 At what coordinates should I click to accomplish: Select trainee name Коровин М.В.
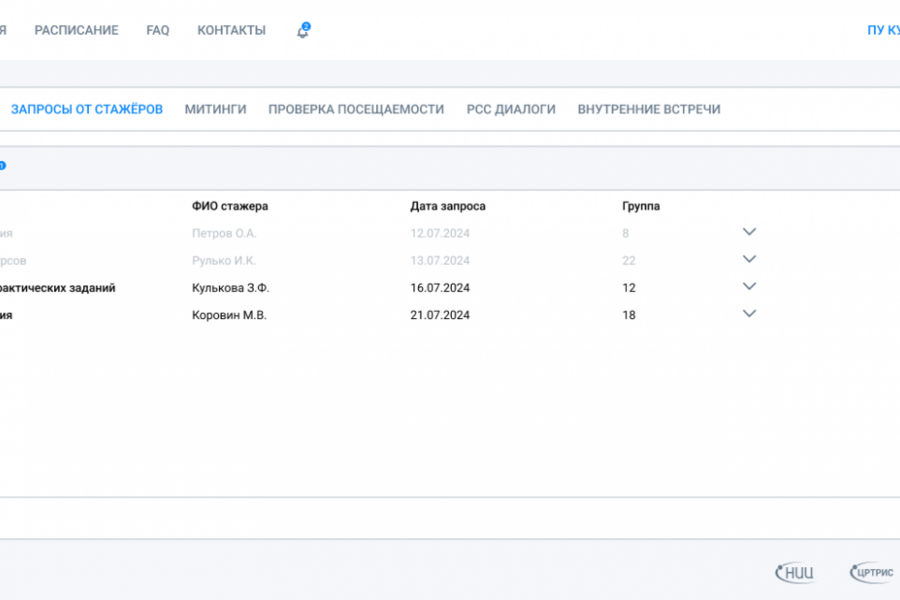229,315
